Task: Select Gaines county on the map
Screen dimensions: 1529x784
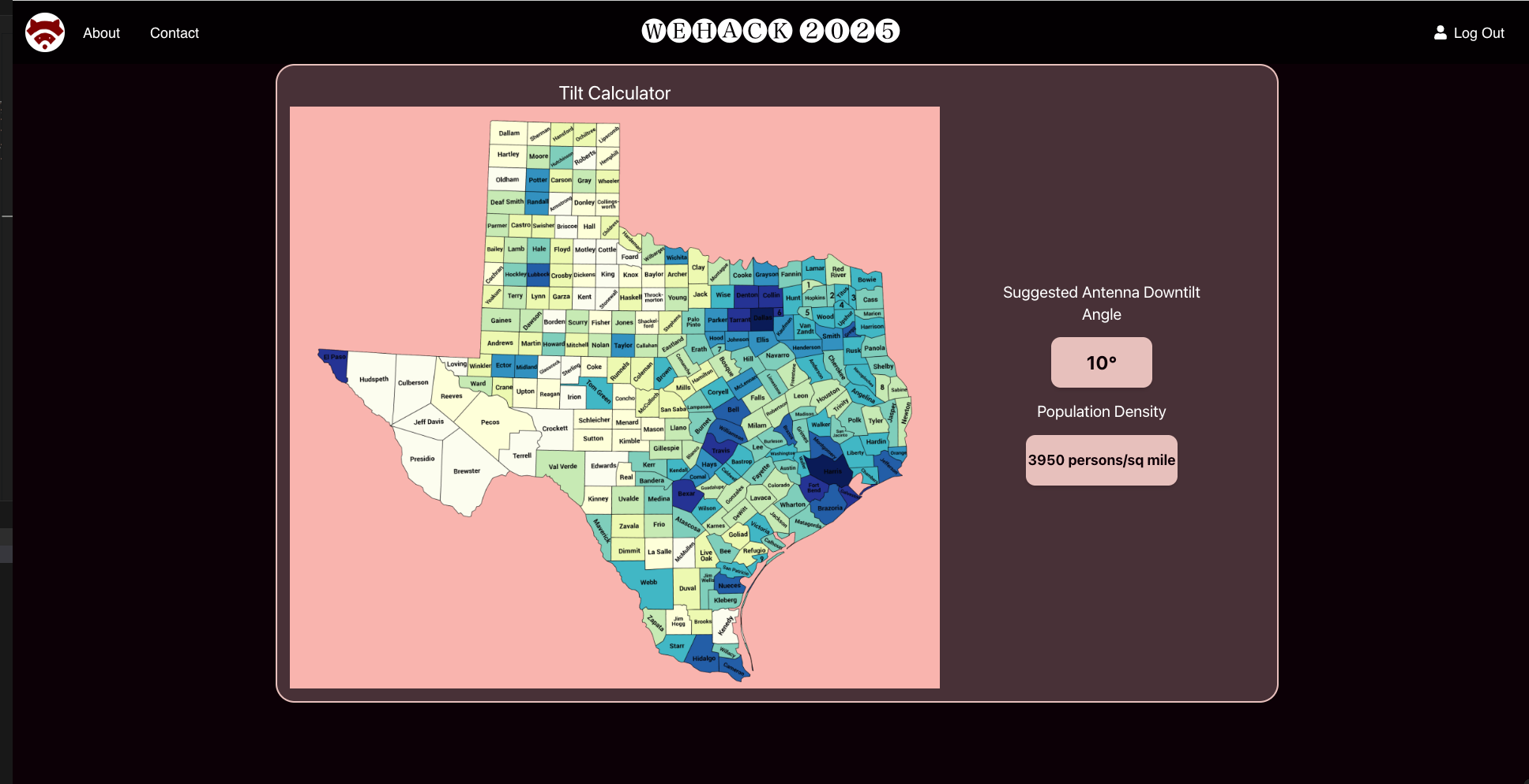Action: (x=501, y=321)
